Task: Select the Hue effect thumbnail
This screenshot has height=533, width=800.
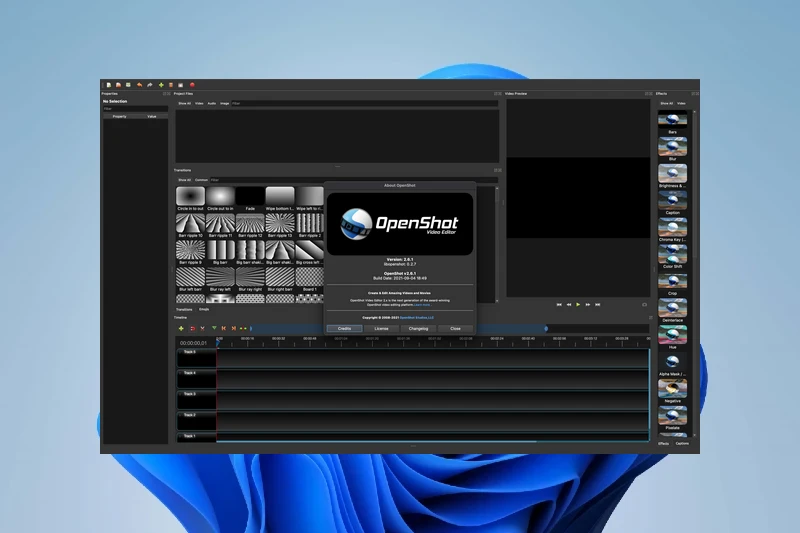Action: click(x=672, y=337)
